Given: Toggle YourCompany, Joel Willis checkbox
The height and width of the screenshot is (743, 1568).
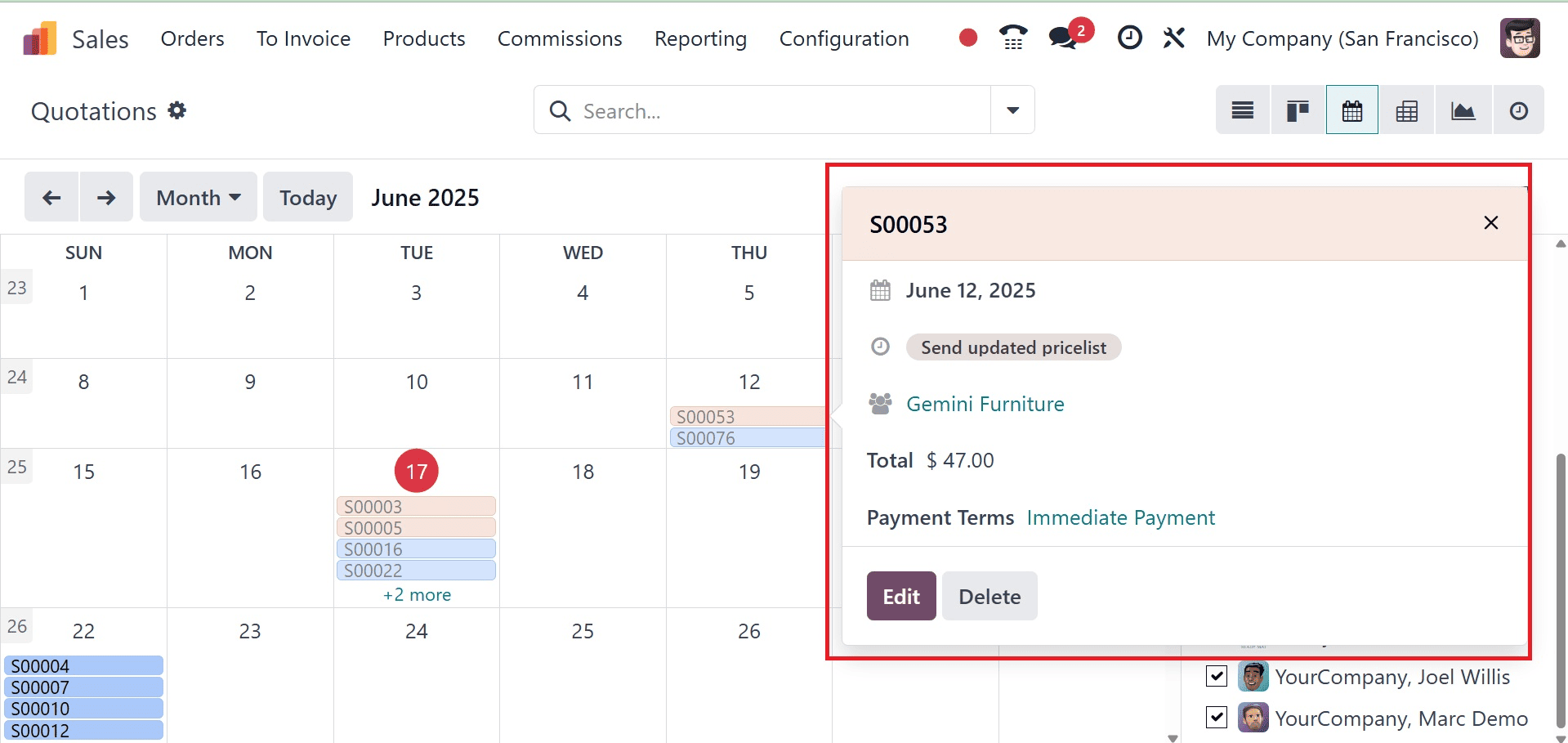Looking at the screenshot, I should [1217, 676].
